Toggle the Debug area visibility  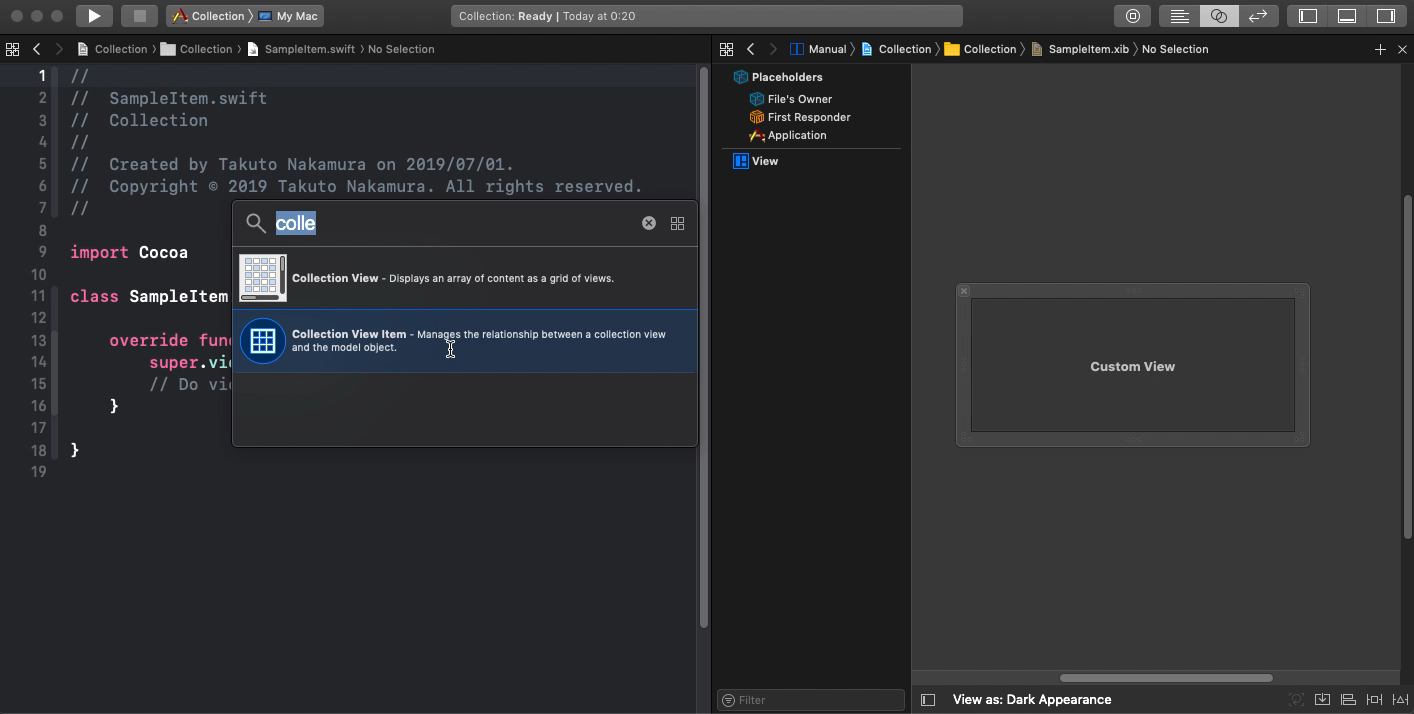[1347, 16]
